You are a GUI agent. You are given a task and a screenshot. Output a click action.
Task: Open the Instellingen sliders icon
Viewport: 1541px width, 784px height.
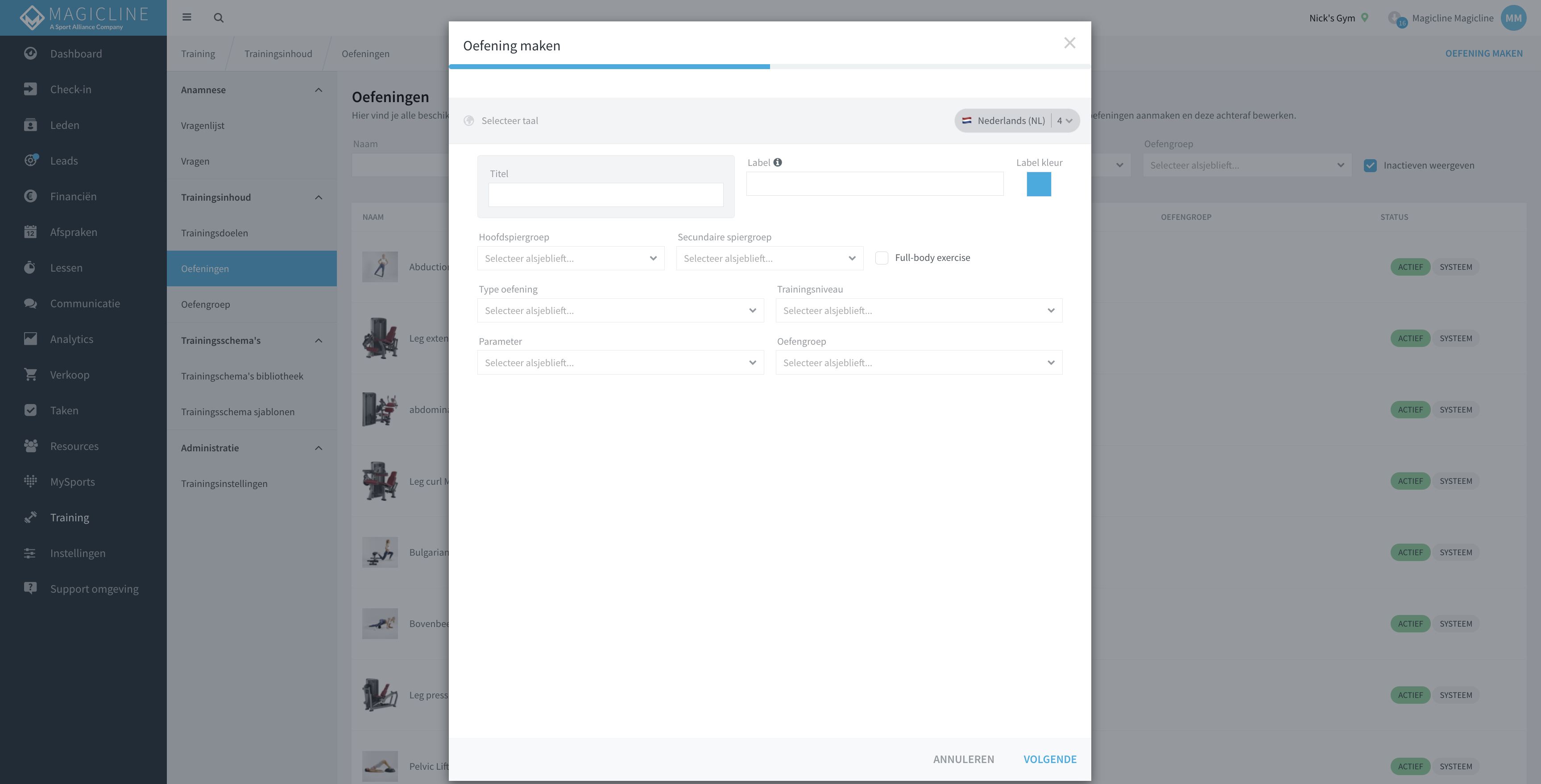tap(30, 553)
